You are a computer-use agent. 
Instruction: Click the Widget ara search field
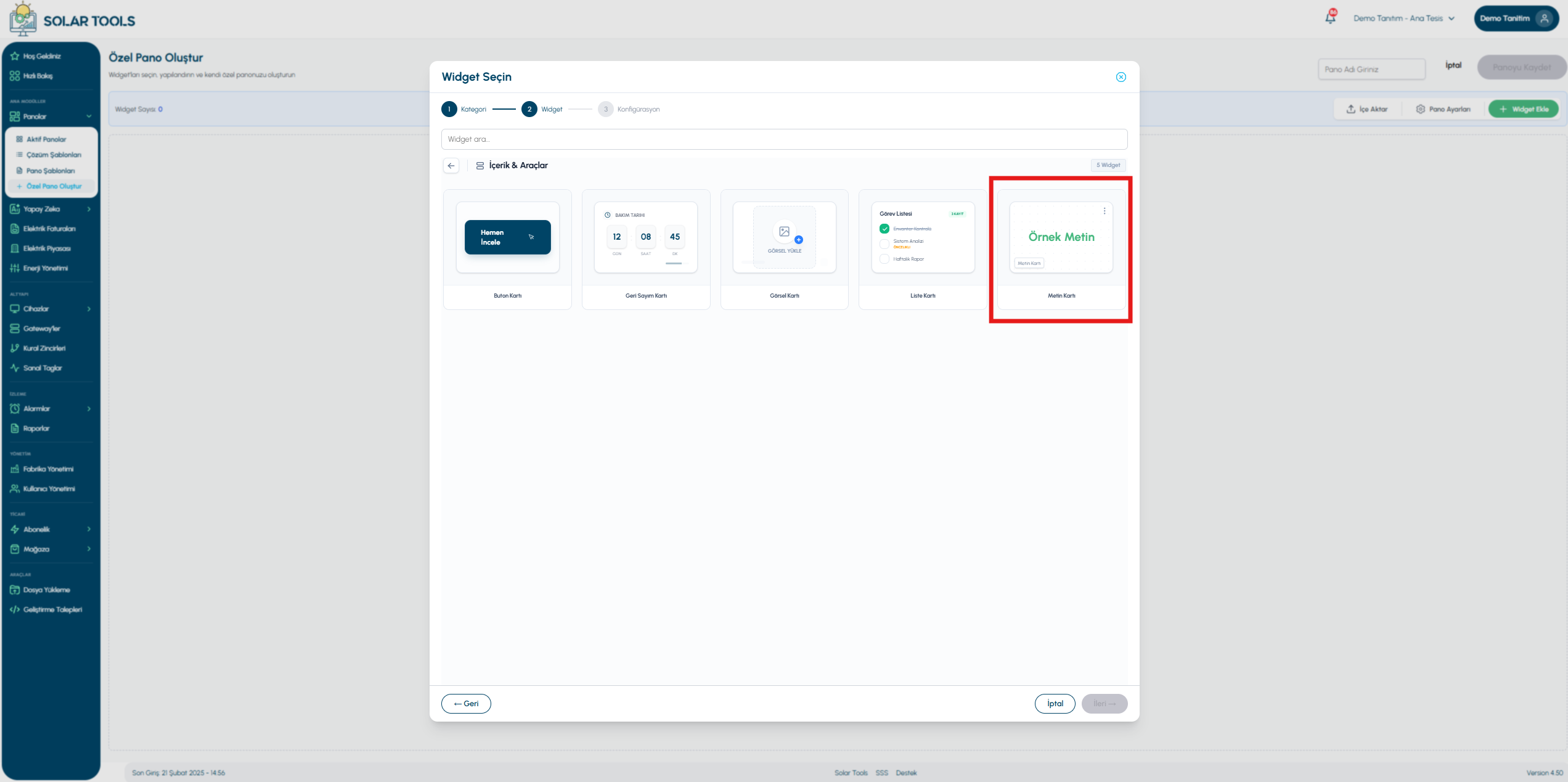pyautogui.click(x=784, y=139)
